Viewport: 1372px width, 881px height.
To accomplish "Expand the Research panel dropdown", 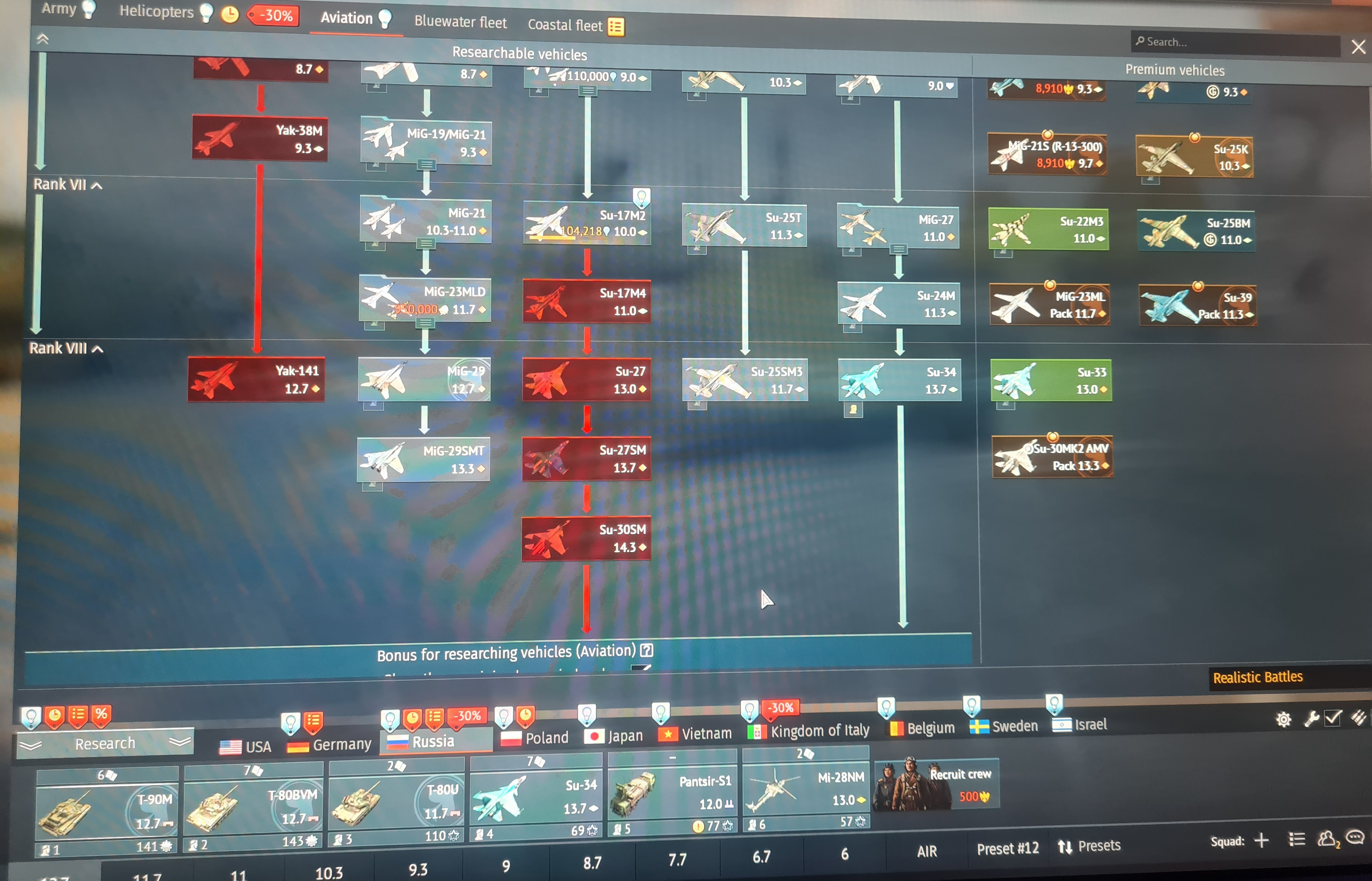I will click(105, 744).
